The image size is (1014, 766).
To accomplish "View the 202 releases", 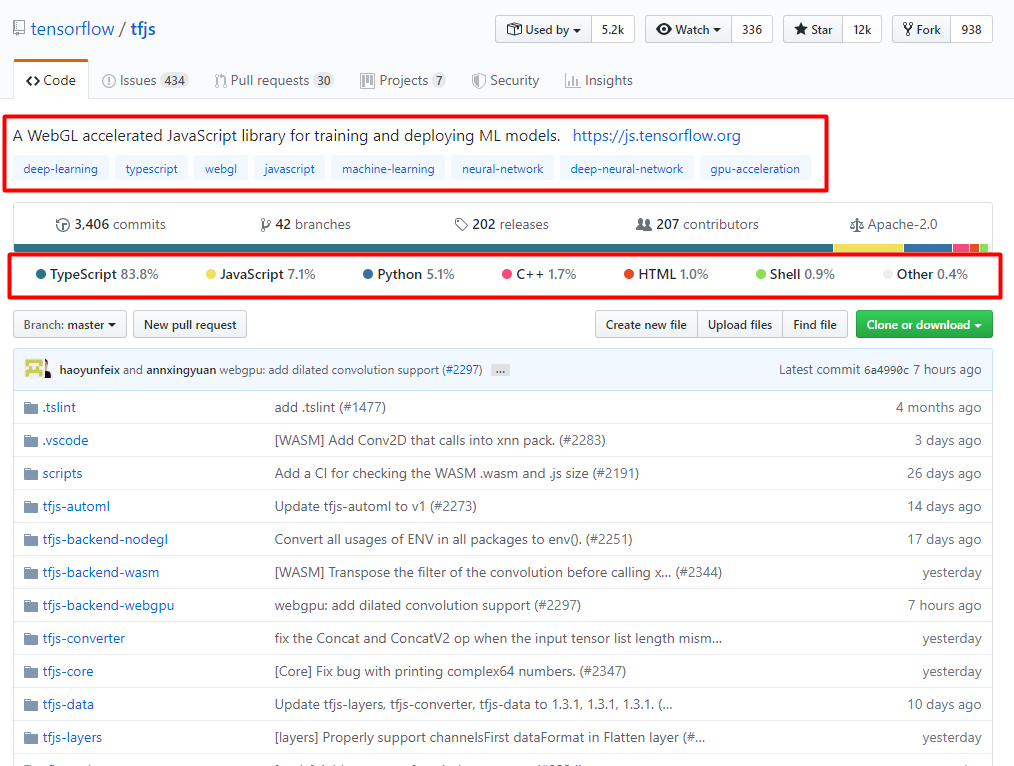I will [x=502, y=224].
